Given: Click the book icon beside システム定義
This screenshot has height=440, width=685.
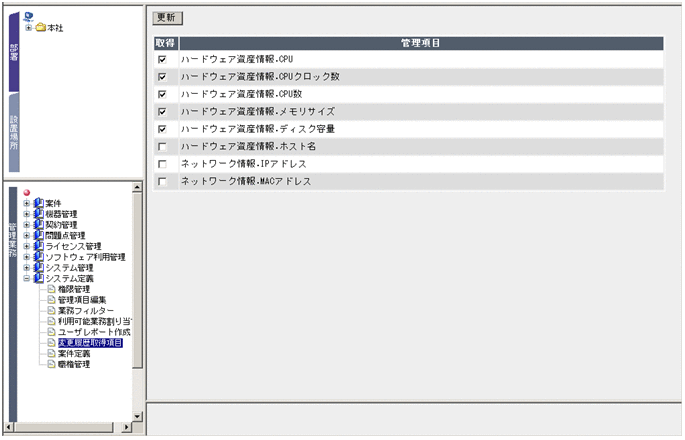Looking at the screenshot, I should (38, 278).
